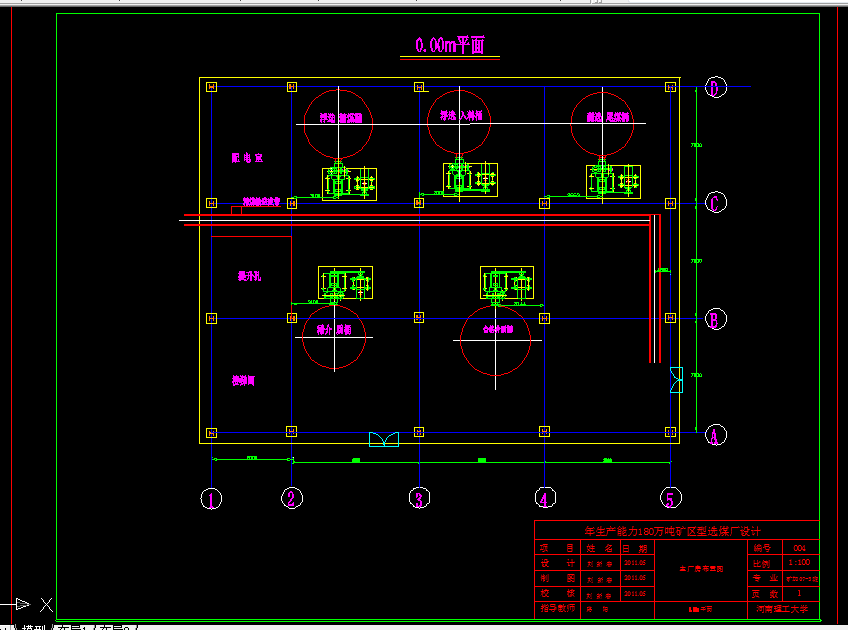Click the 姓名 header cell
The height and width of the screenshot is (630, 848).
click(x=600, y=548)
